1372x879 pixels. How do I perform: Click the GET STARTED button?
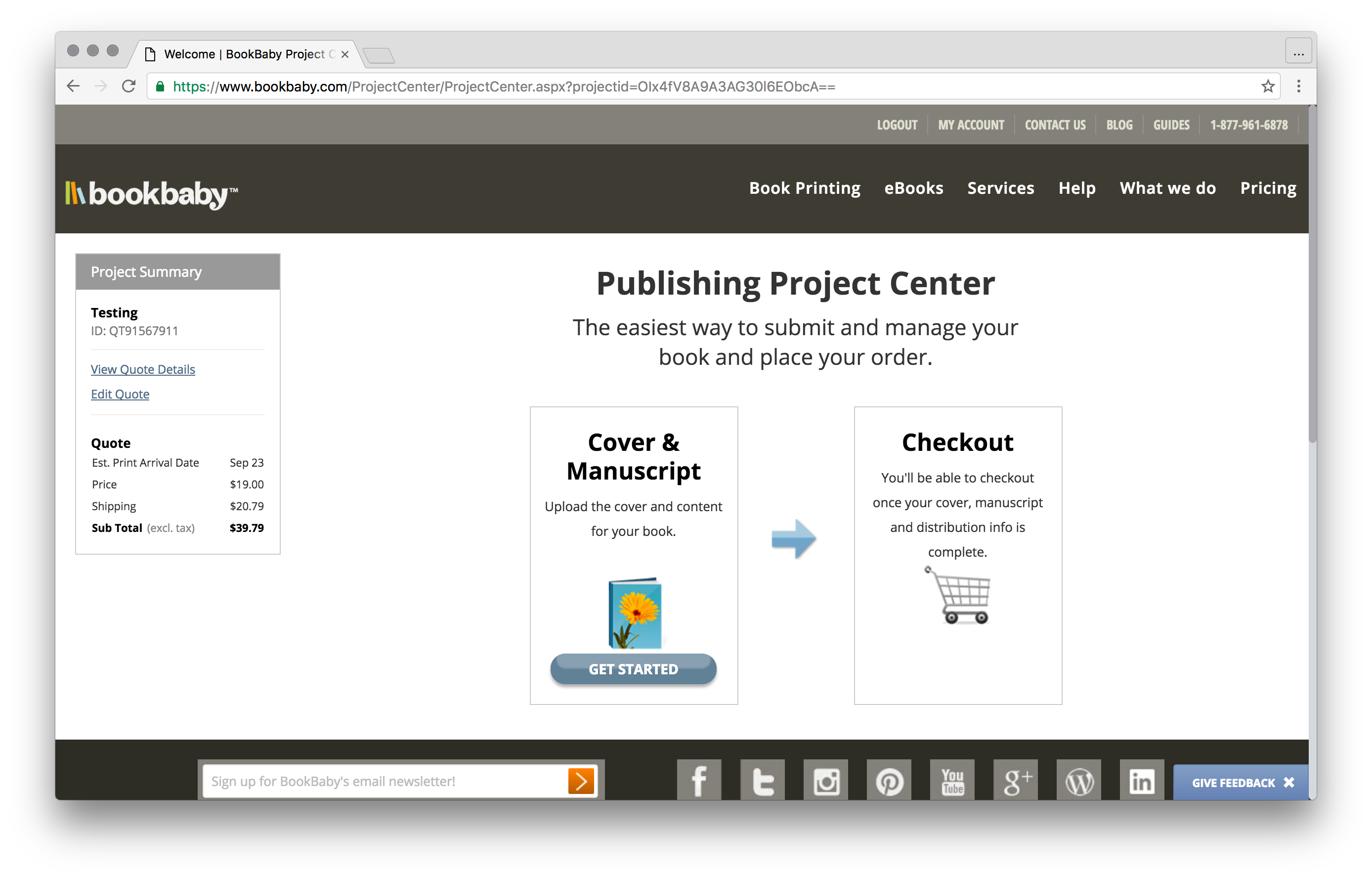click(x=633, y=669)
